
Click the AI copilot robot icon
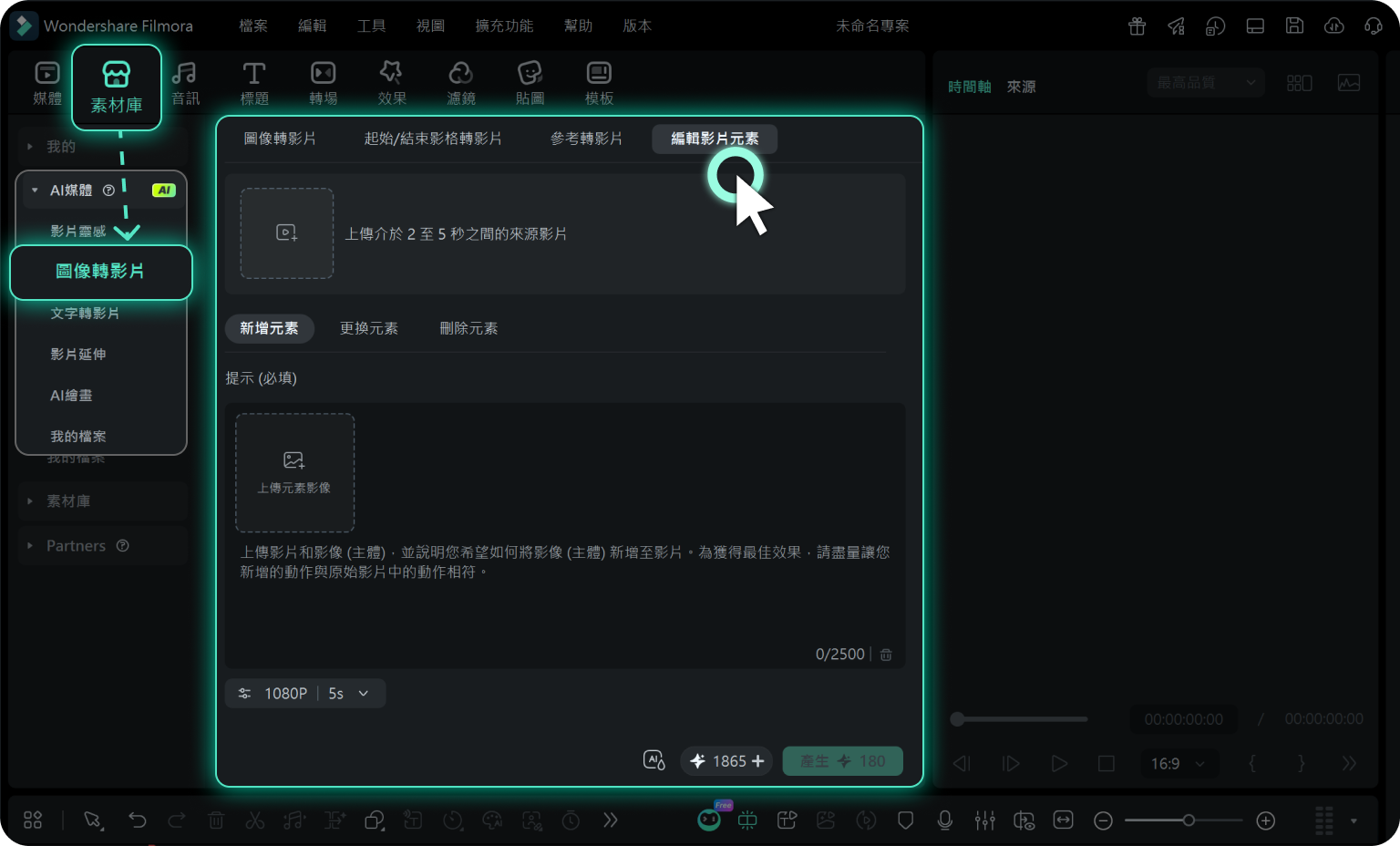click(709, 820)
